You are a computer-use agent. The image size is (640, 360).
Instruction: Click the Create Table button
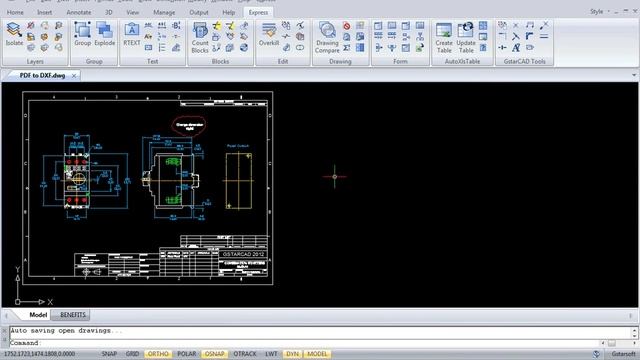(x=444, y=38)
